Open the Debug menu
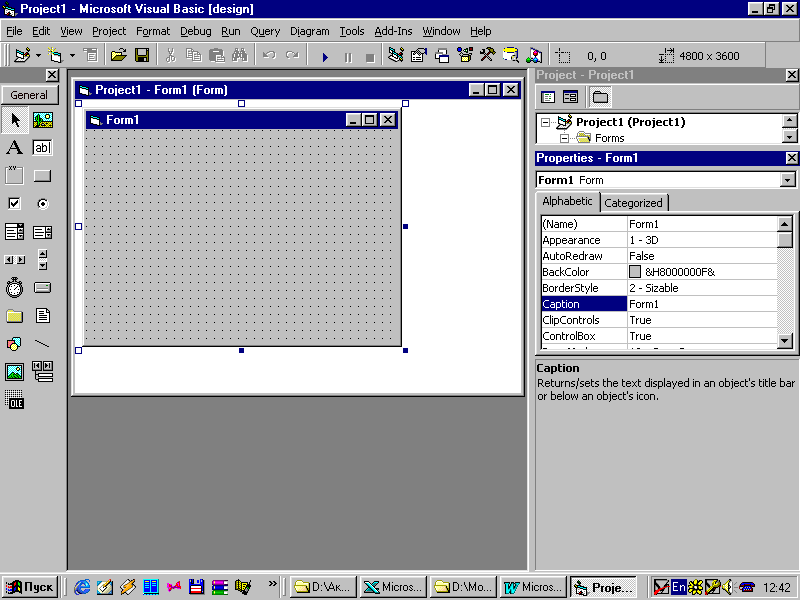The height and width of the screenshot is (600, 800). click(x=195, y=32)
